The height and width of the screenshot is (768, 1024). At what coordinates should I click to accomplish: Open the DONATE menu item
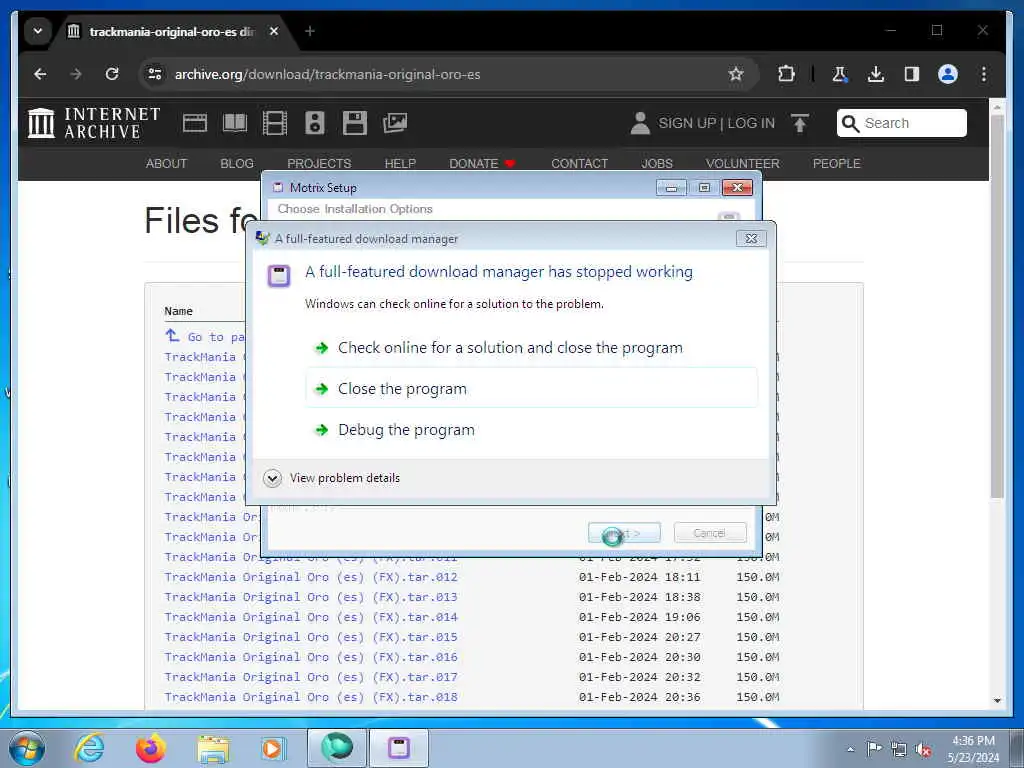[x=482, y=163]
